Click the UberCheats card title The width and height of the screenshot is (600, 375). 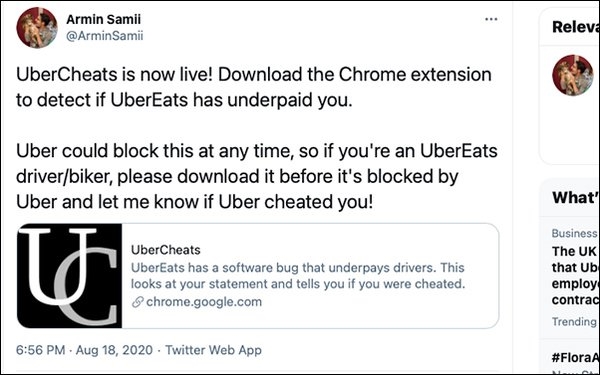point(166,250)
